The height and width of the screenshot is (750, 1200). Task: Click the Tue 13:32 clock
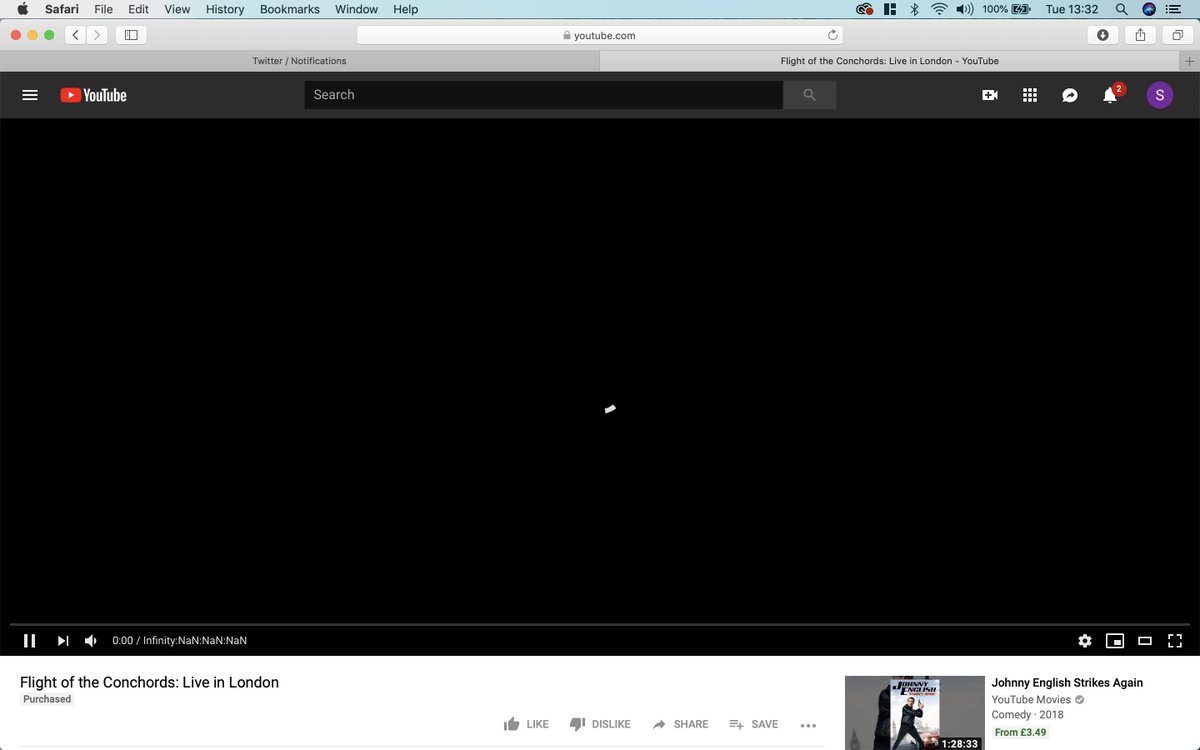click(1072, 9)
